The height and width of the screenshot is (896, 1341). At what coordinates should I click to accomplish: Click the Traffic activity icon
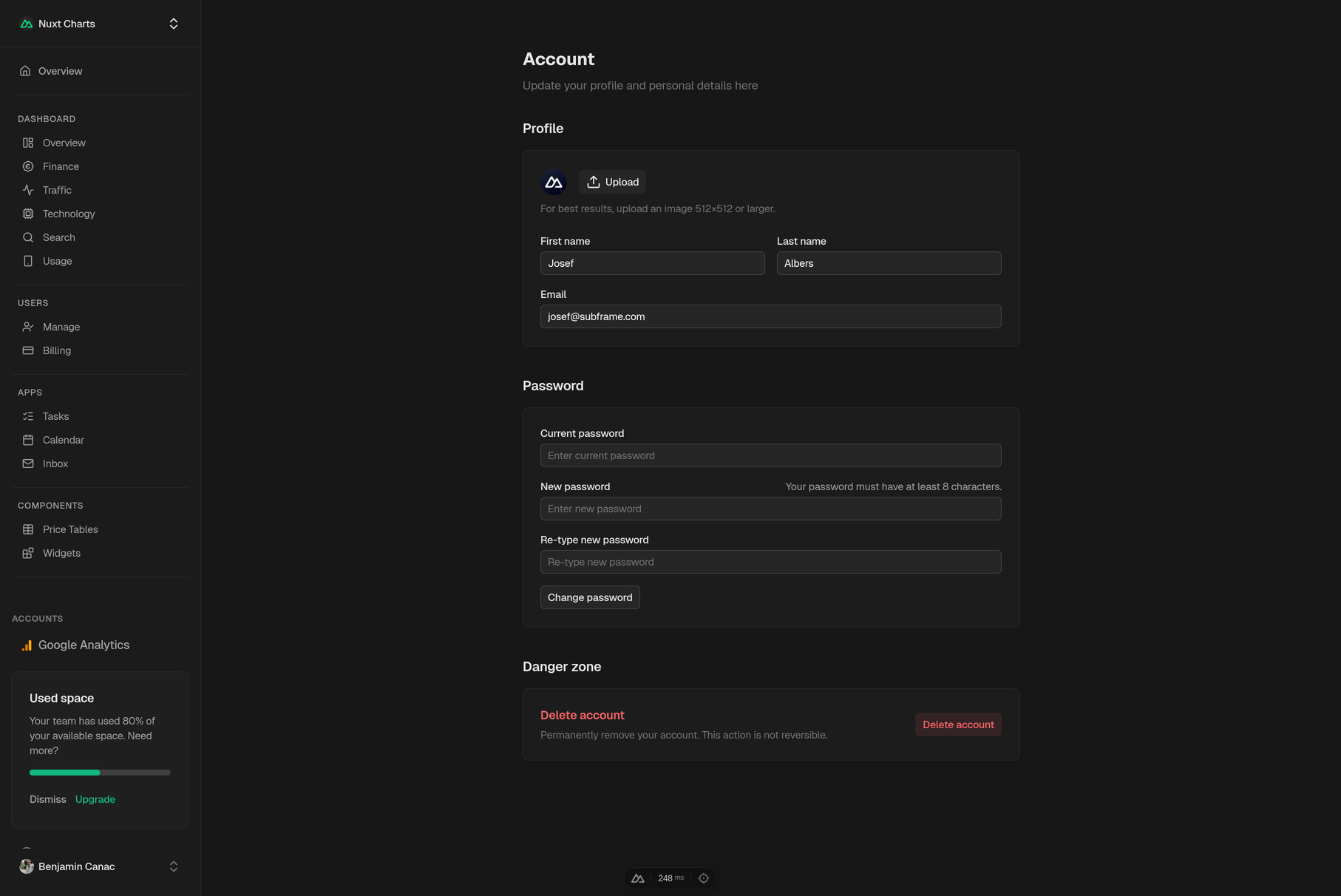[x=28, y=190]
